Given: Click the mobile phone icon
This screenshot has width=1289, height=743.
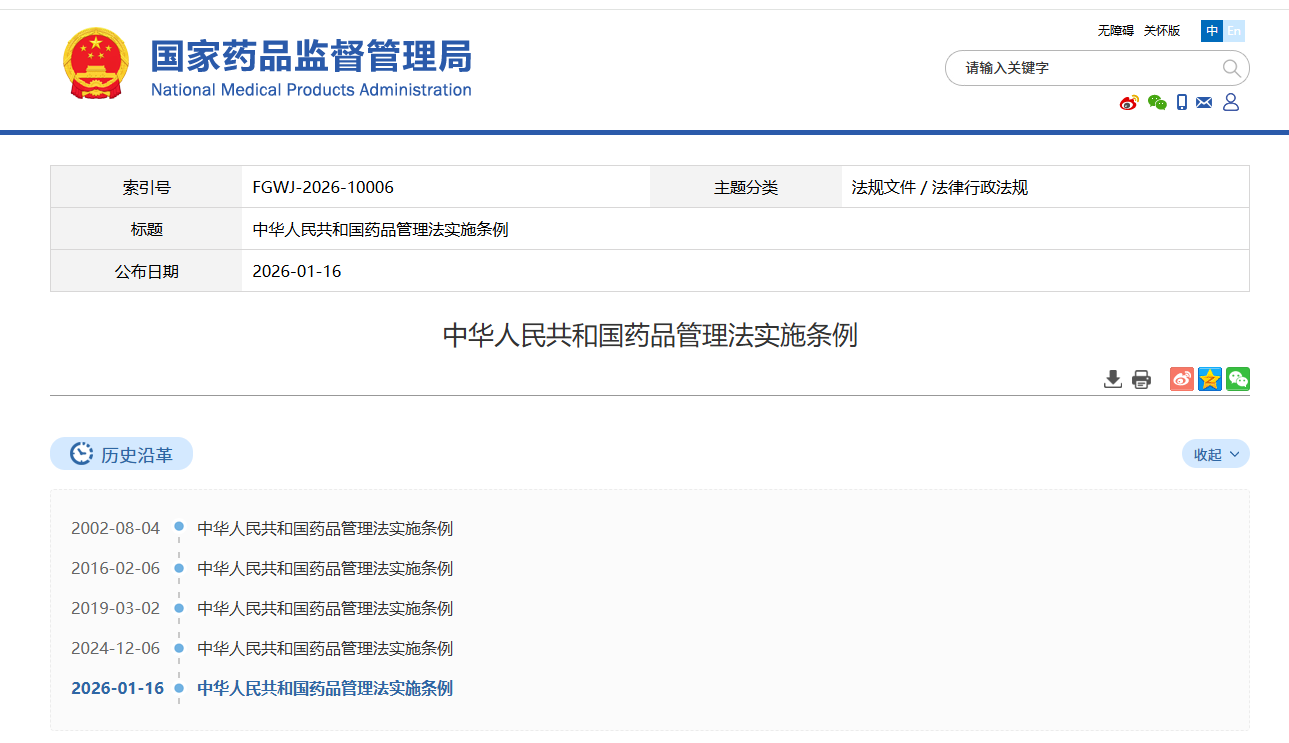Looking at the screenshot, I should 1182,102.
